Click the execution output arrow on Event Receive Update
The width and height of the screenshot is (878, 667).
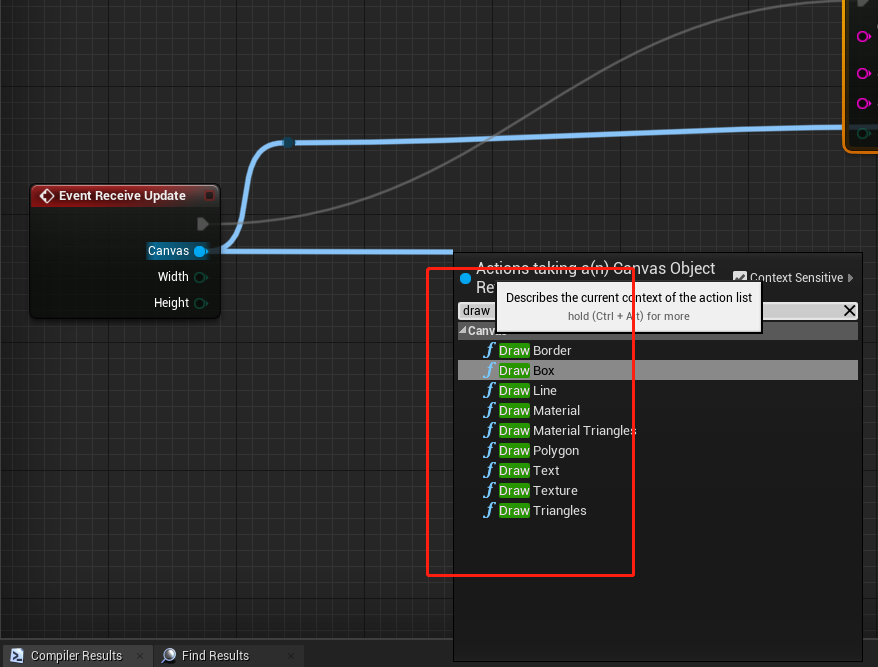[x=203, y=223]
